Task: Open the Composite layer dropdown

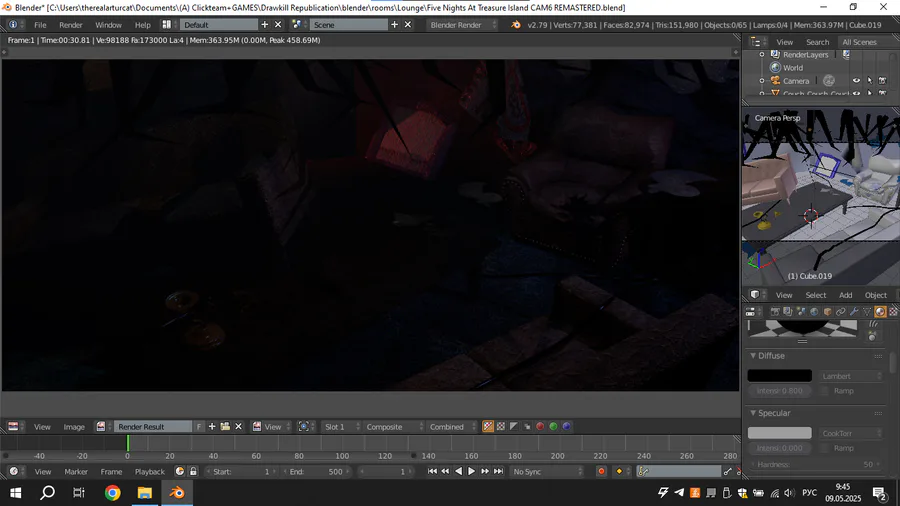Action: coord(394,426)
